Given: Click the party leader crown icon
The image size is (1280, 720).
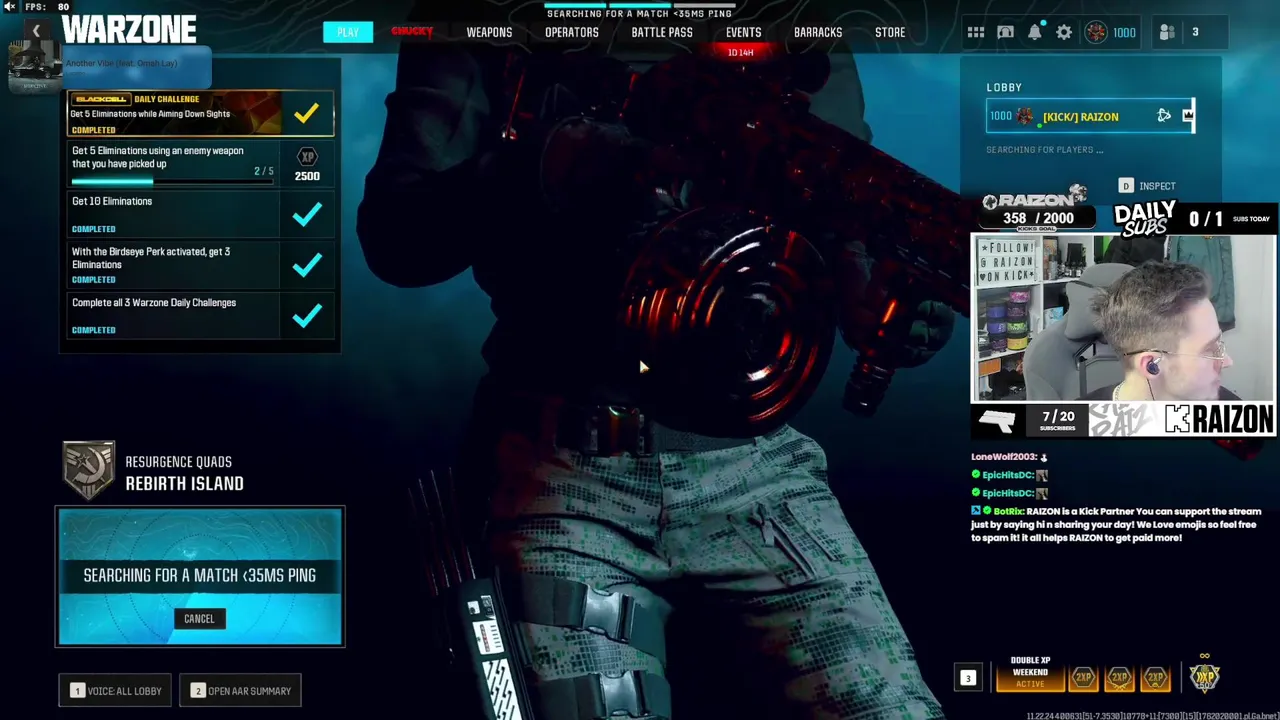Looking at the screenshot, I should [1187, 116].
